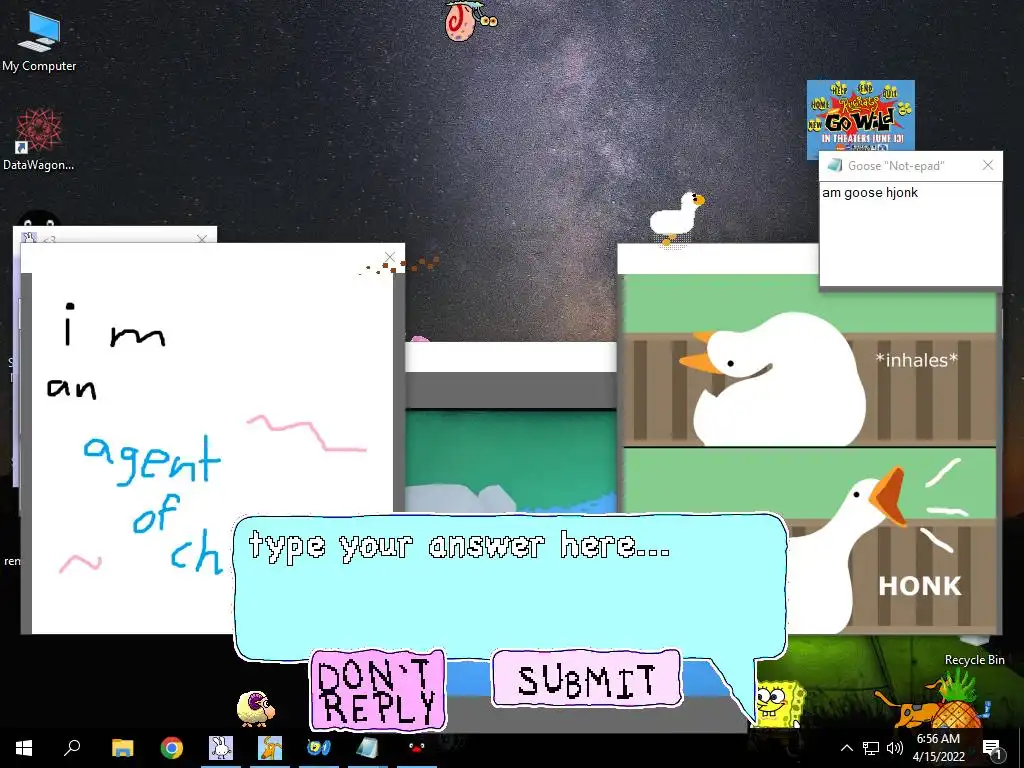This screenshot has height=768, width=1024.
Task: Open taskbar search magnifier
Action: 72,748
